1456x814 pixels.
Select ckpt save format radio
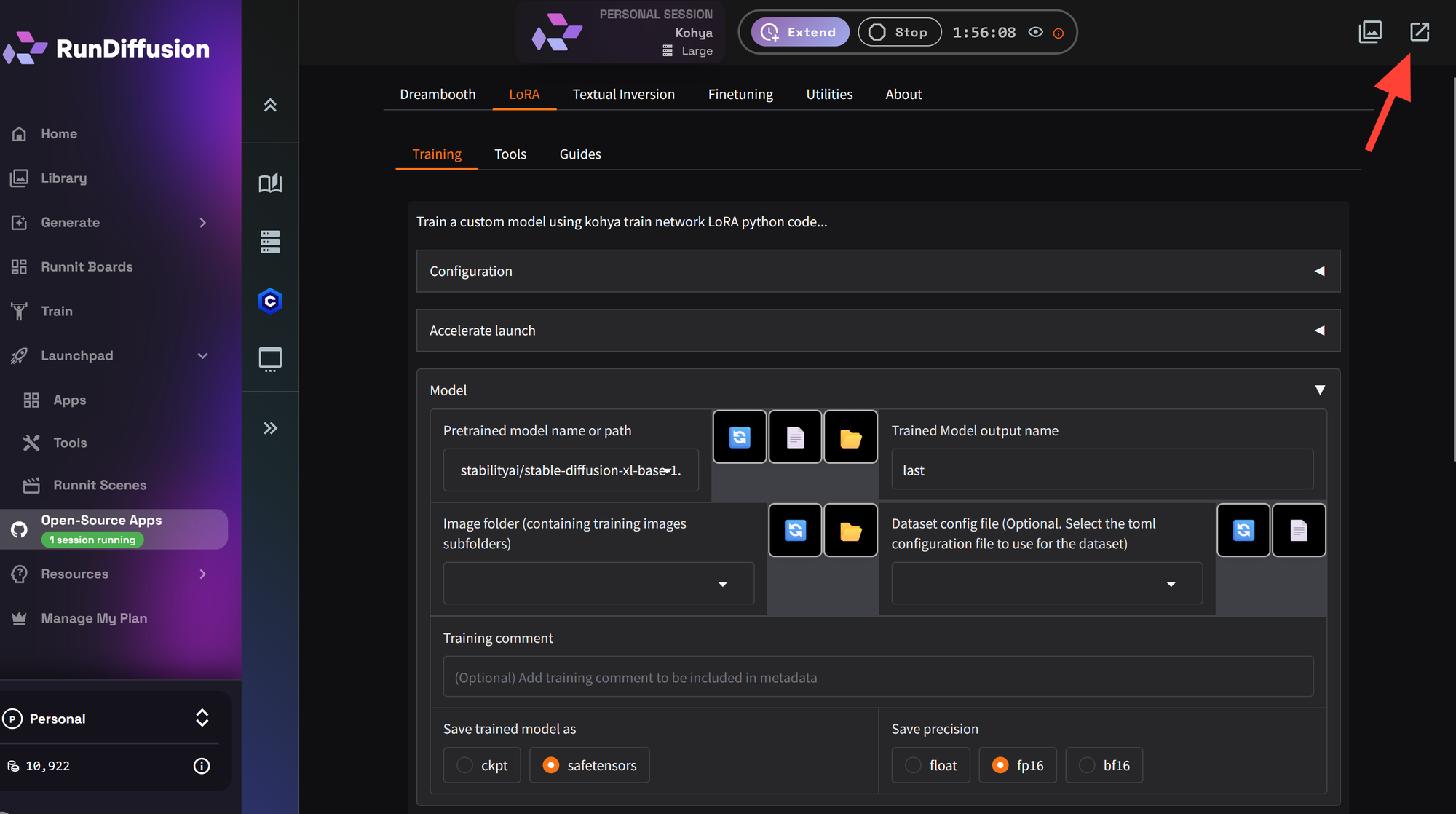(x=464, y=765)
